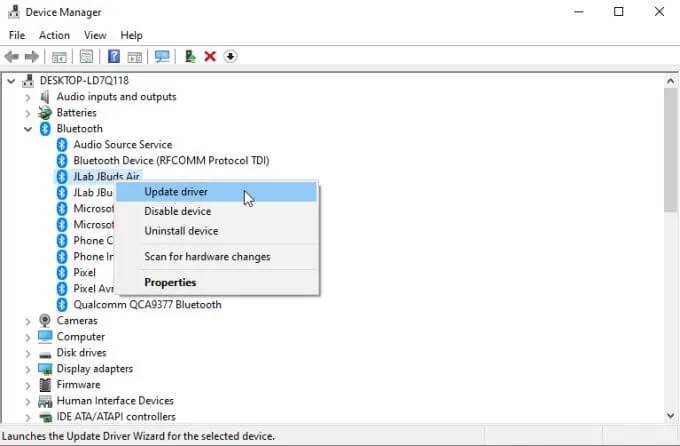Select the DESKTOP-LD7Q118 label
The height and width of the screenshot is (446, 680).
pos(84,81)
